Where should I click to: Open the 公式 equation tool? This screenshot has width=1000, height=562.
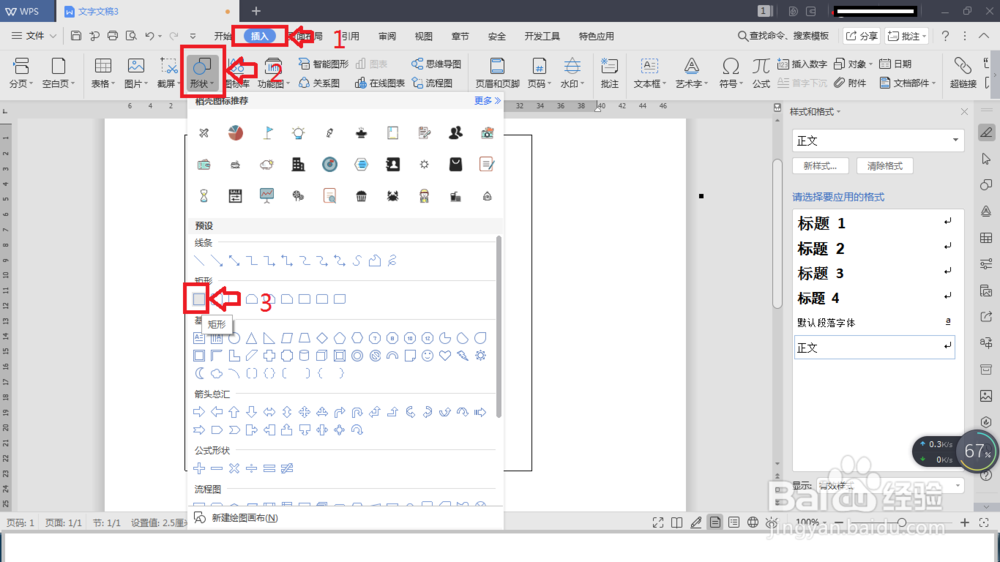coord(761,72)
